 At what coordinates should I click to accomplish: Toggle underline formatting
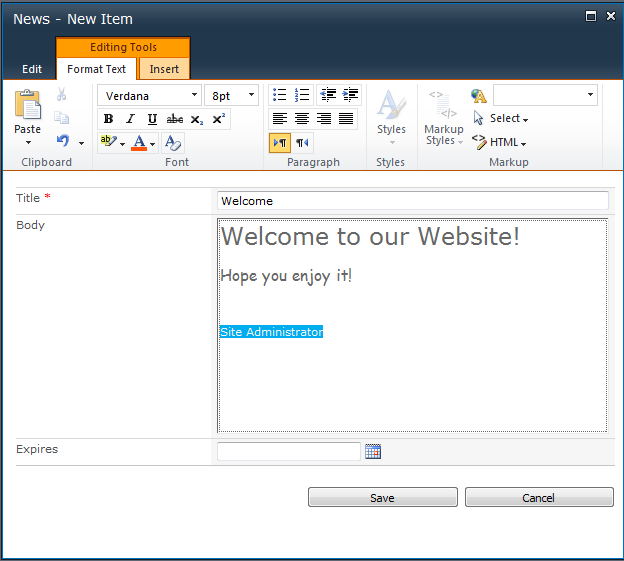pos(152,119)
